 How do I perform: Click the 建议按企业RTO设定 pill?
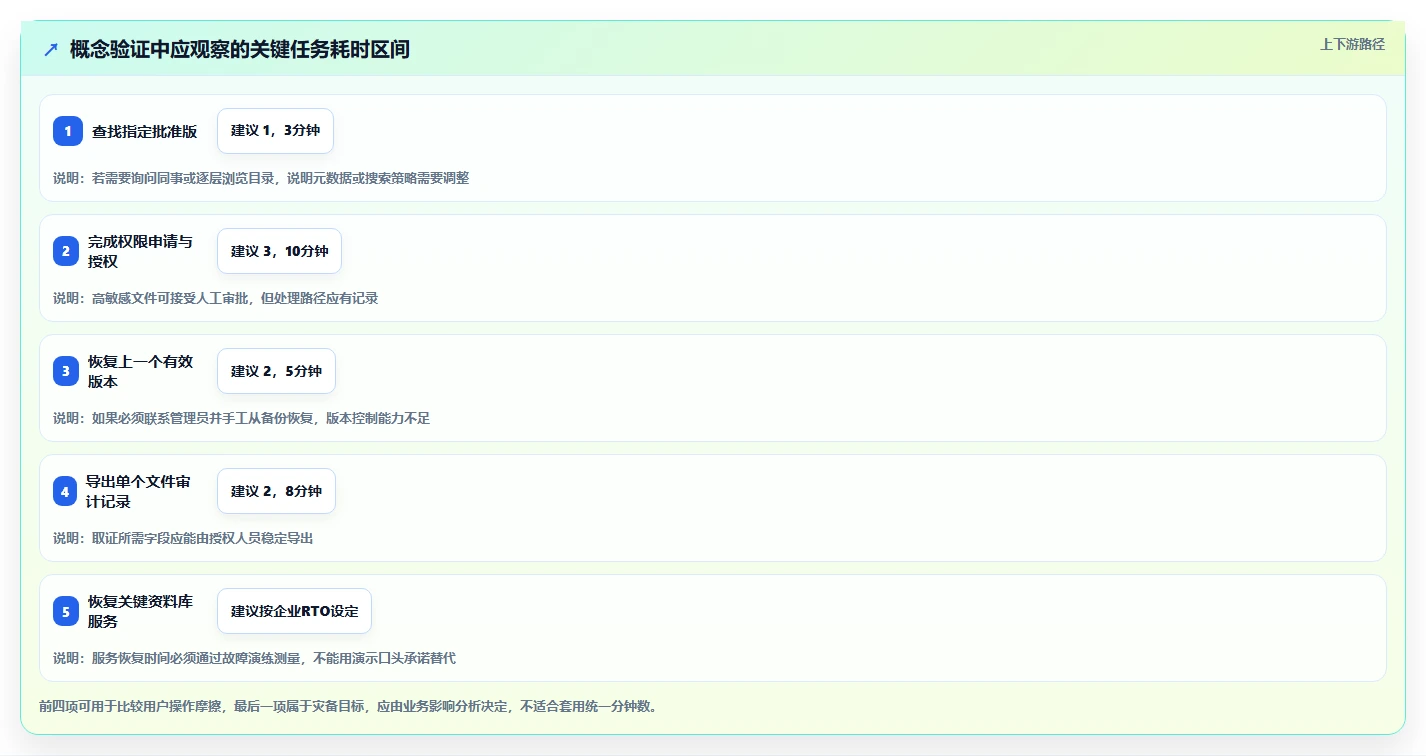coord(294,611)
